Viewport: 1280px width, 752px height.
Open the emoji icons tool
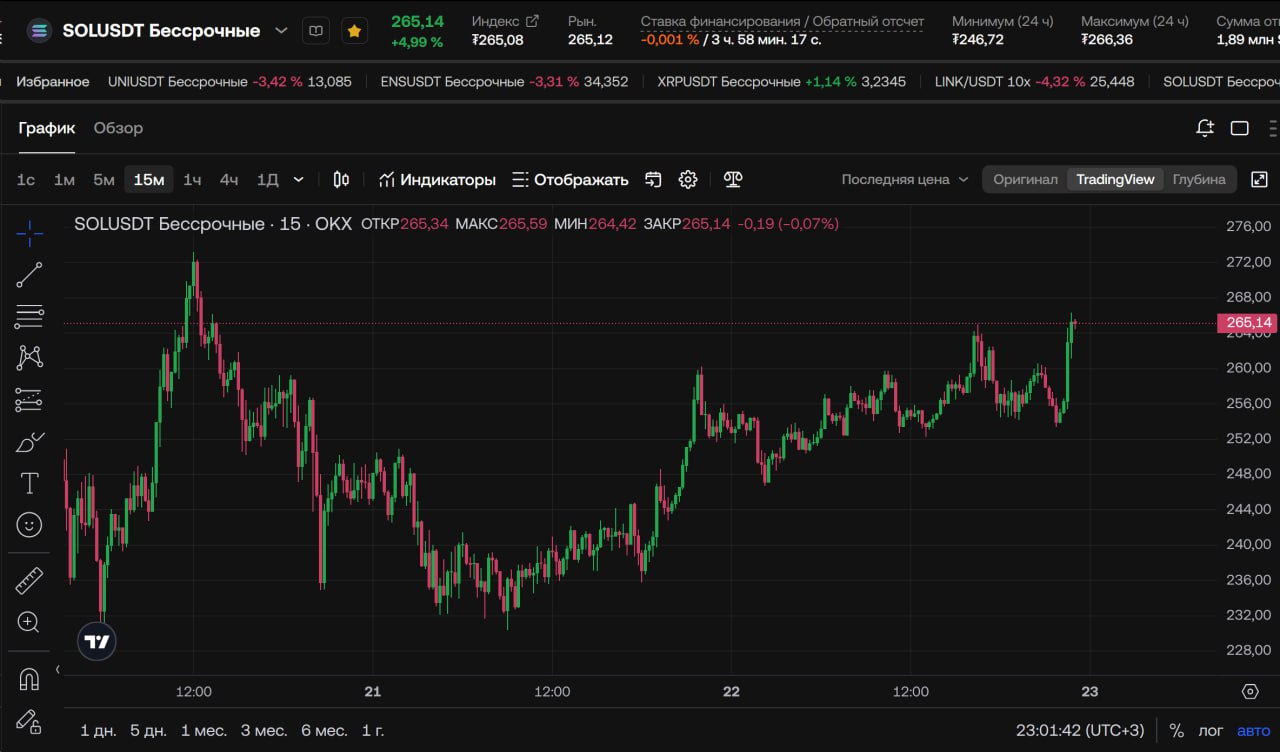[29, 524]
